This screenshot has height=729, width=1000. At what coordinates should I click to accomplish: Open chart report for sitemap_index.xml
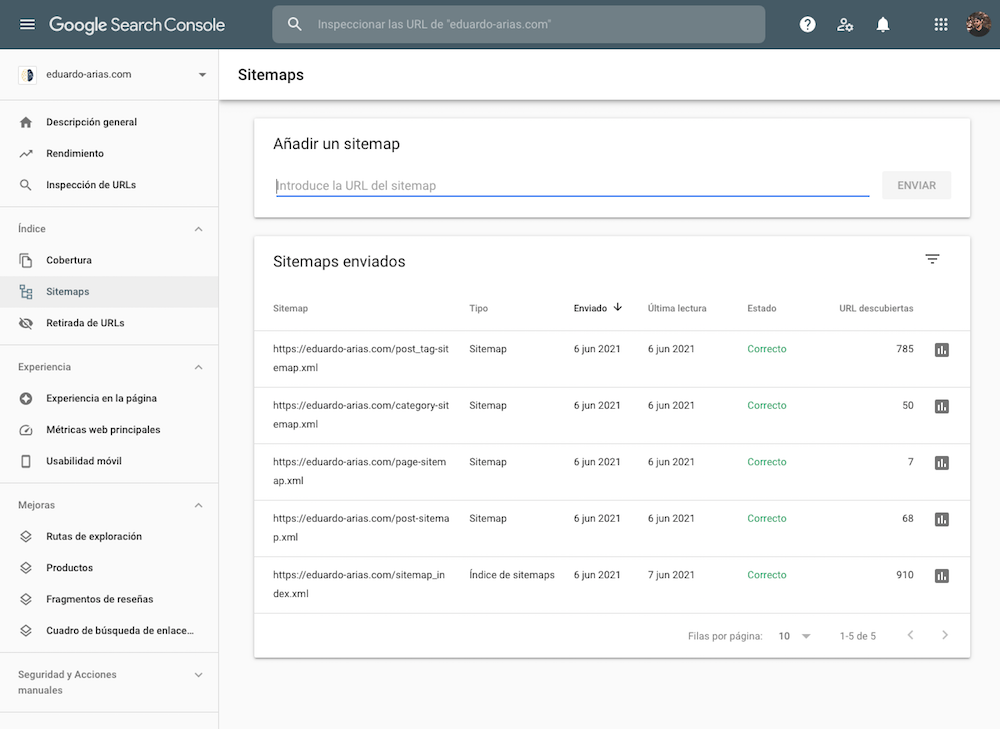click(941, 576)
